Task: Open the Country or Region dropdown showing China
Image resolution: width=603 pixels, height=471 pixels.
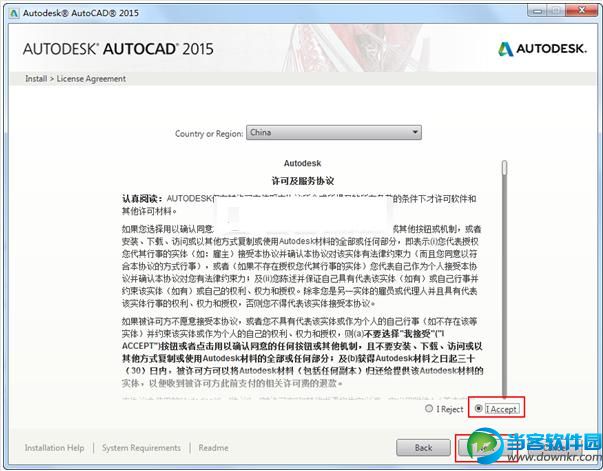Action: tap(334, 133)
